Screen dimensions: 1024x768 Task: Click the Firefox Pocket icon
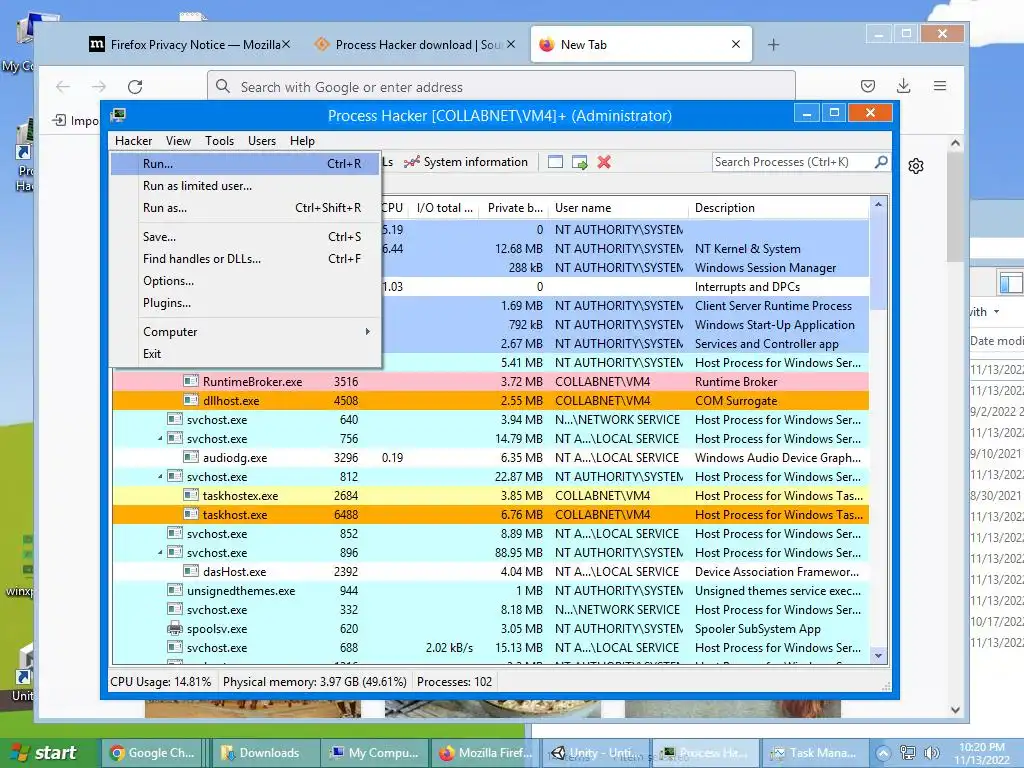[868, 86]
